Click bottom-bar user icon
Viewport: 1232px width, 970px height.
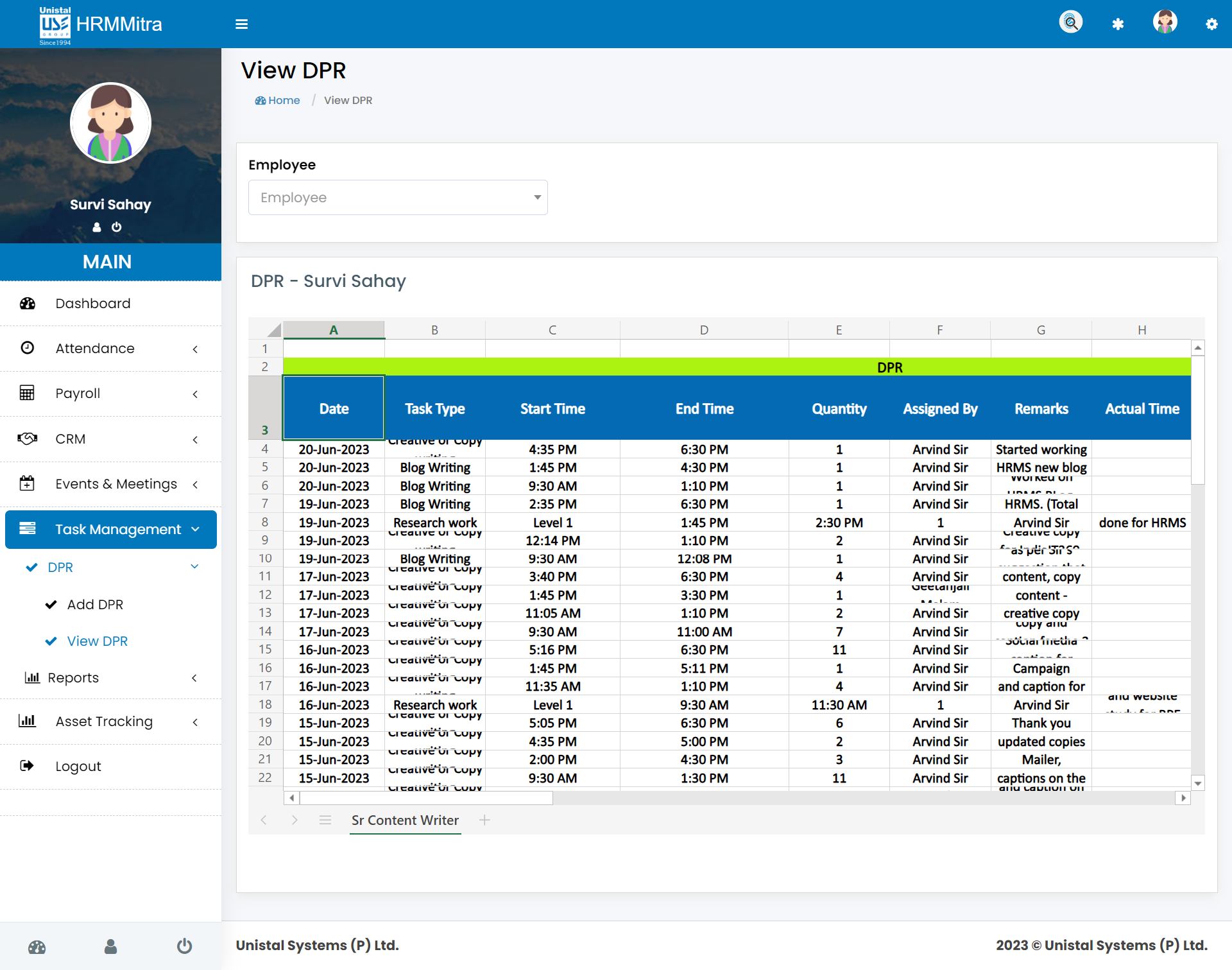pos(110,947)
